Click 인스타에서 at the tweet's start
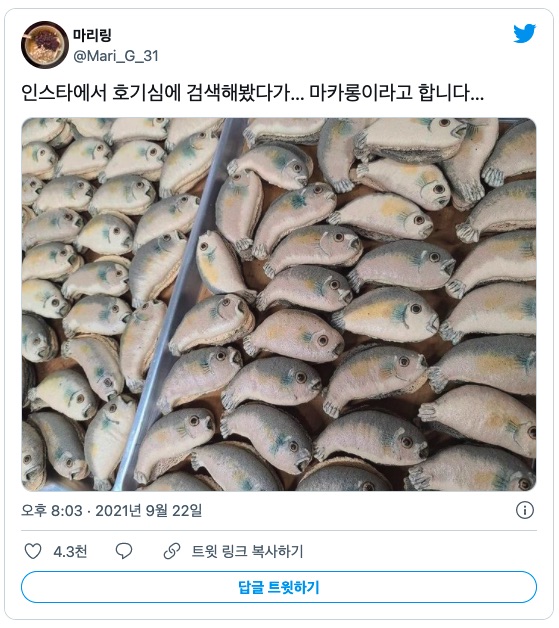The height and width of the screenshot is (628, 559). click(x=64, y=93)
